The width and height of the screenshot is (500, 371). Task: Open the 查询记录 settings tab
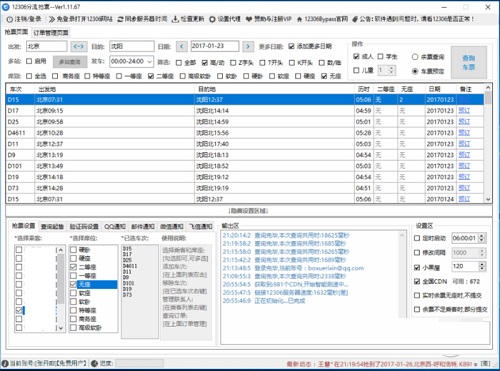[52, 227]
